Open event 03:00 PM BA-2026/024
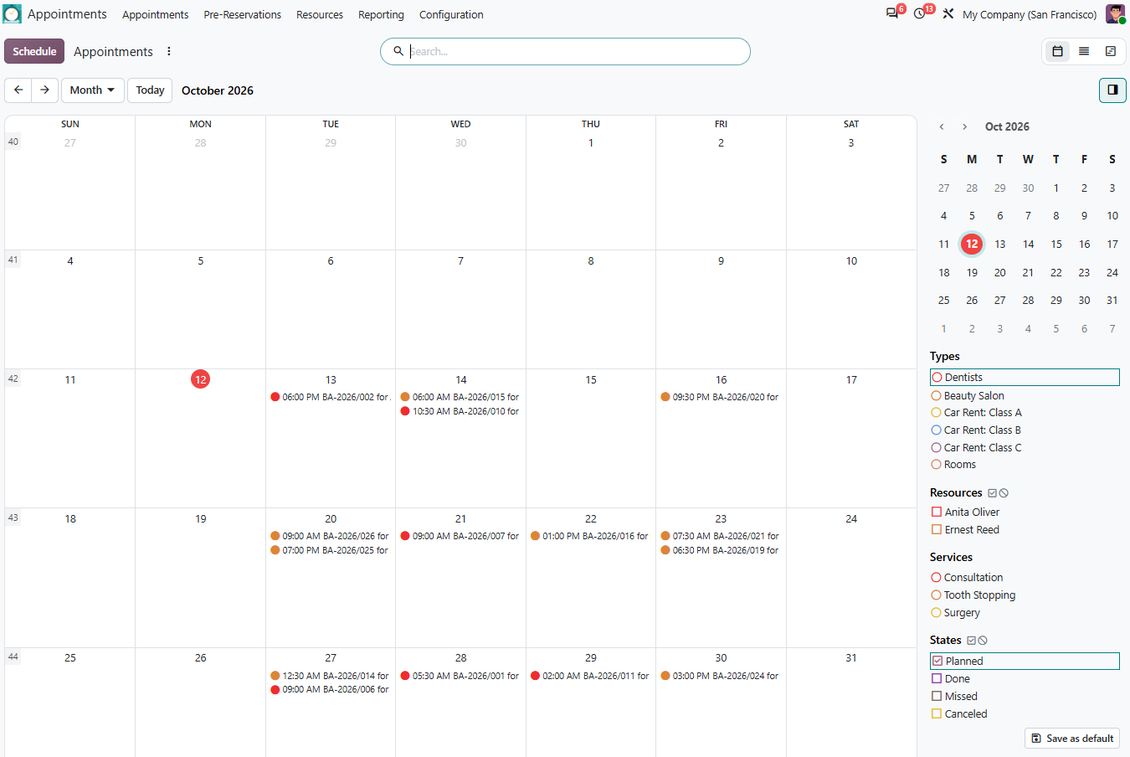 [720, 676]
